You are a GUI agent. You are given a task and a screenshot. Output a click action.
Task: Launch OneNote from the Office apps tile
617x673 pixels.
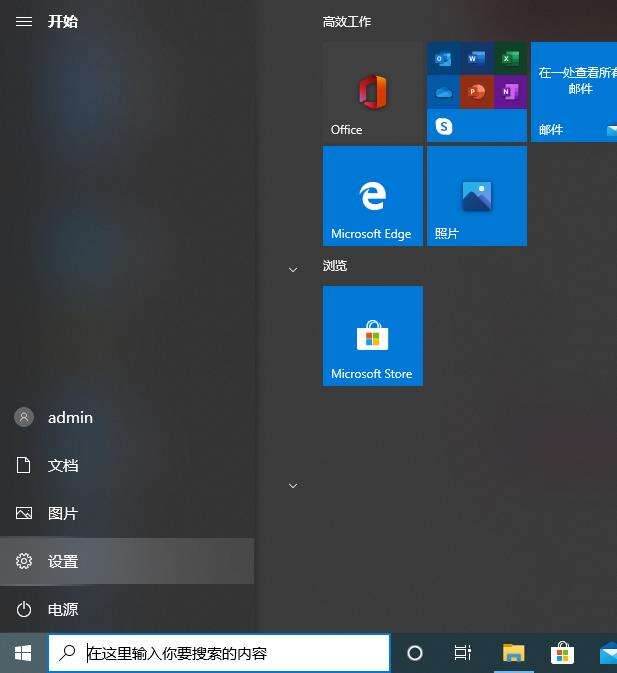click(x=510, y=92)
